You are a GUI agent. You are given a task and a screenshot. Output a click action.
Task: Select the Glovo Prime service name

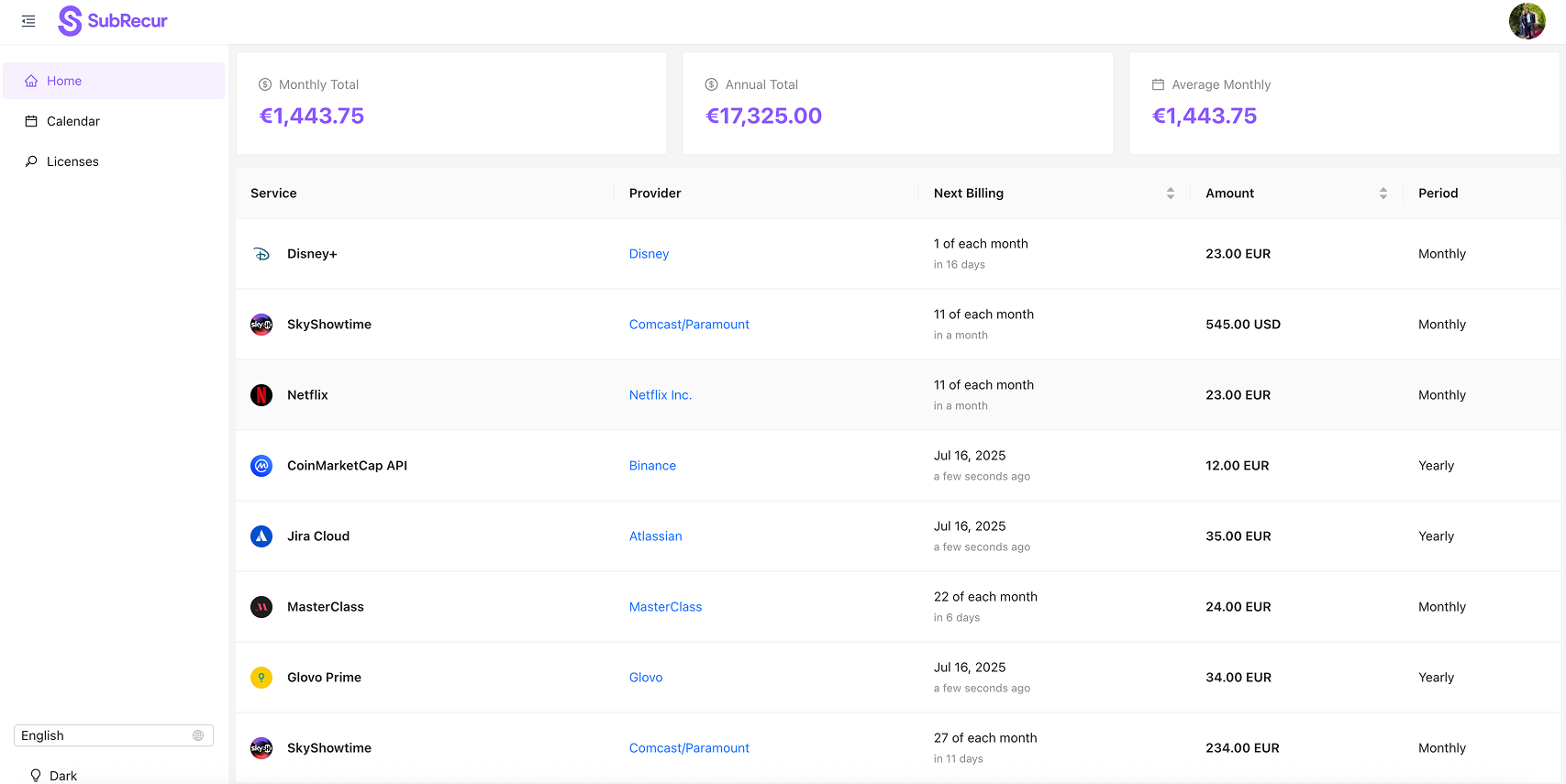[324, 678]
